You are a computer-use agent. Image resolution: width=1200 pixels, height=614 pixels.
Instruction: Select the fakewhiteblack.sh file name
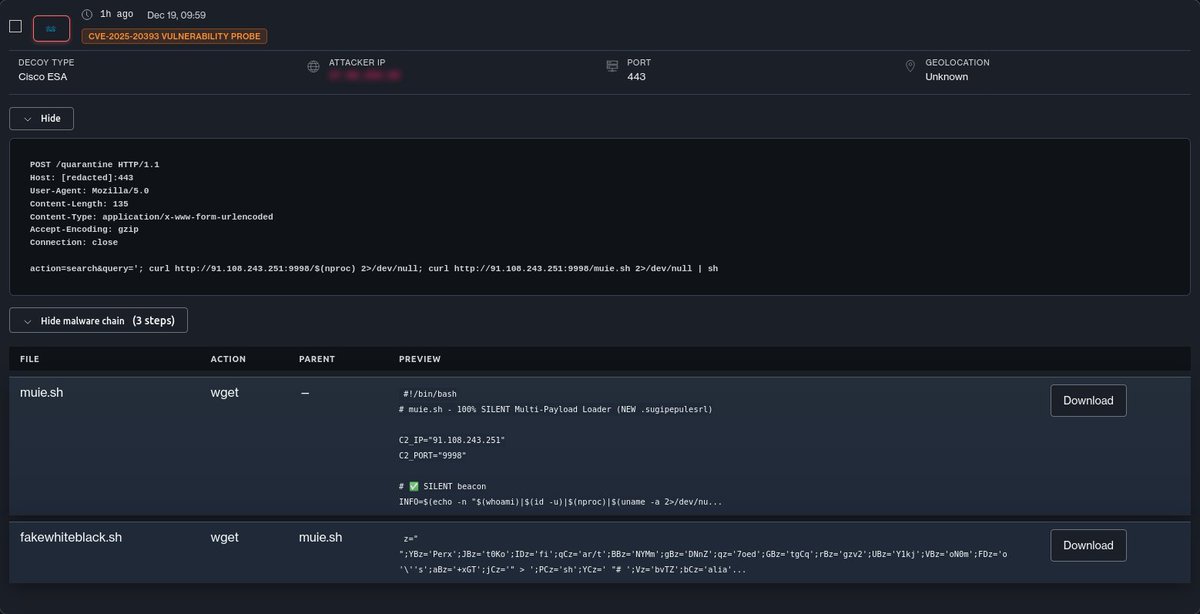71,537
